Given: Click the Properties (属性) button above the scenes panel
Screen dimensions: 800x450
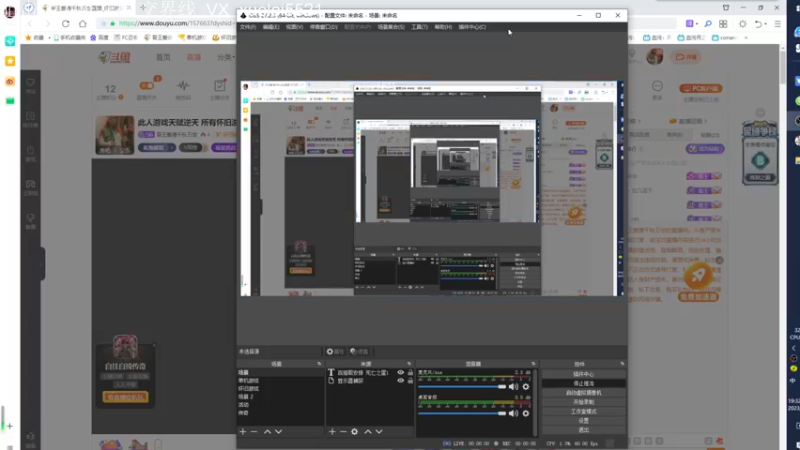Looking at the screenshot, I should 335,352.
